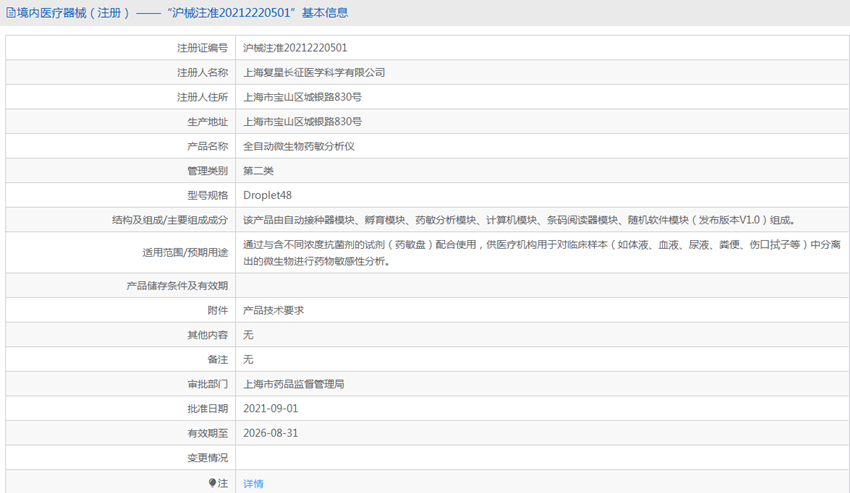
Task: Click management category value 第二类
Action: [258, 171]
